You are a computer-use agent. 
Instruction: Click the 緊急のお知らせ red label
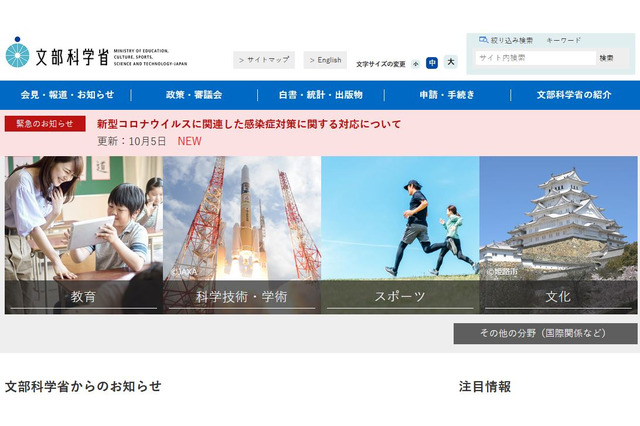point(45,124)
